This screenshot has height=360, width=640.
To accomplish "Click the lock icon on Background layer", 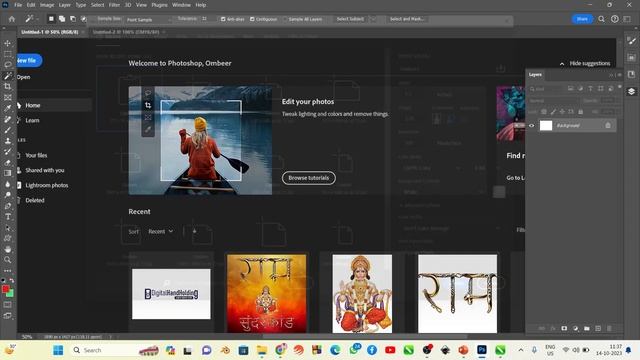I will [x=608, y=125].
